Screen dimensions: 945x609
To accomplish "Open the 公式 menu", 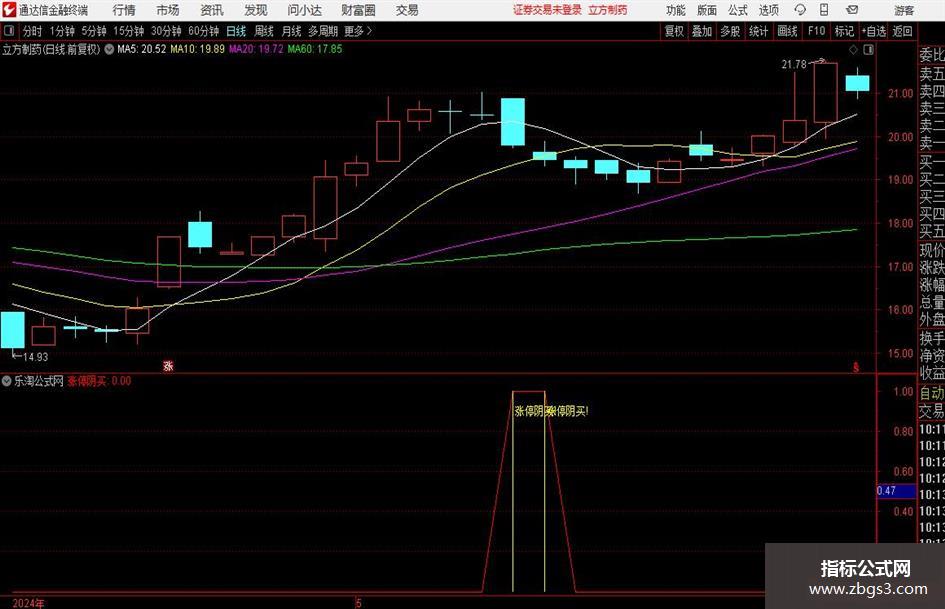I will tap(738, 10).
